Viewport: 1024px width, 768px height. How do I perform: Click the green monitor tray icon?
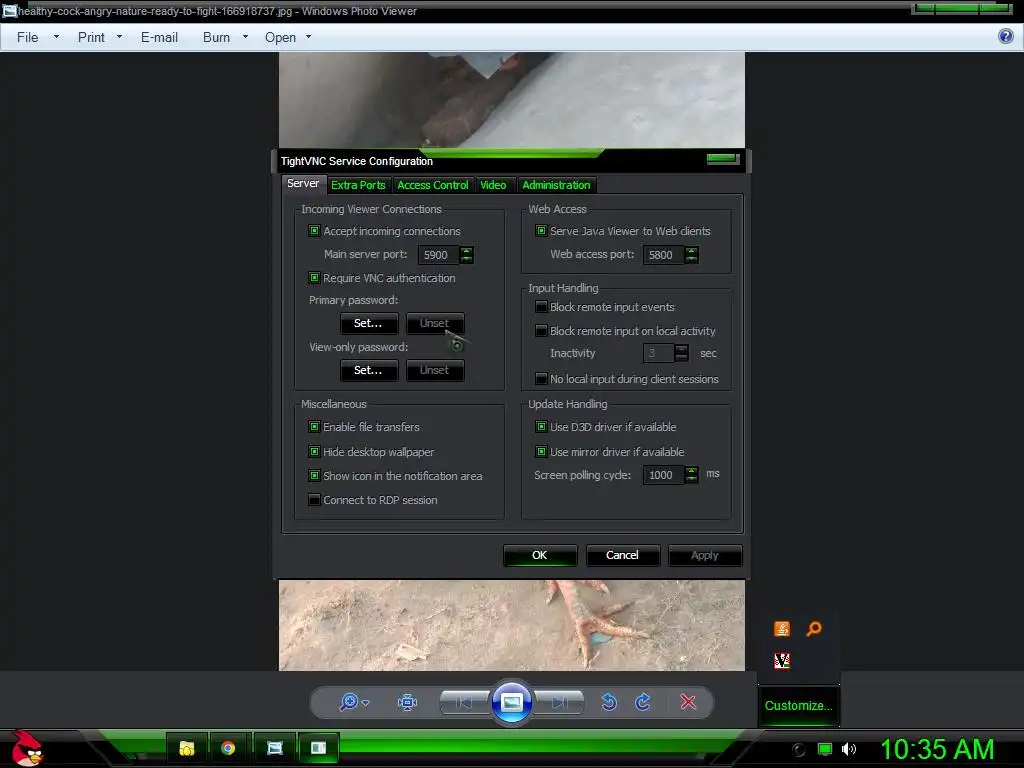click(825, 749)
